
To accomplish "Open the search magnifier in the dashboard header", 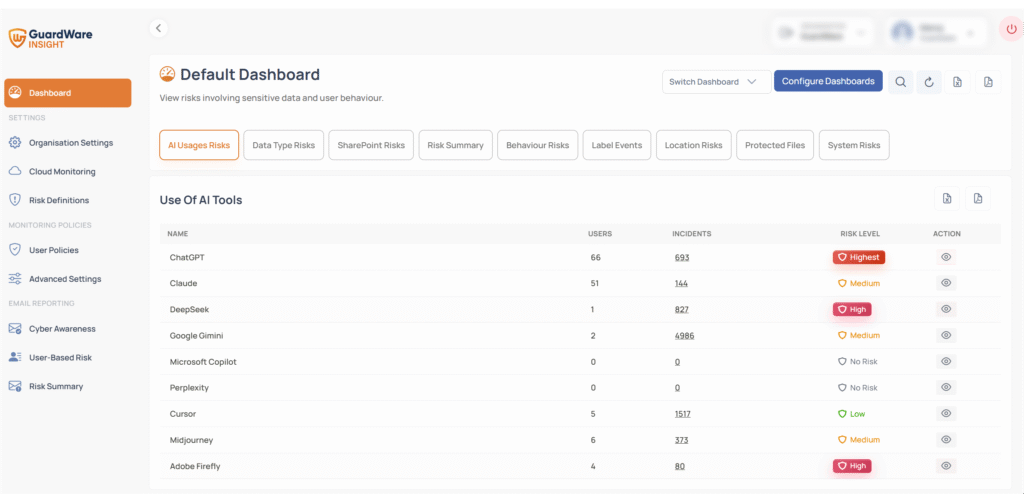I will coord(901,82).
